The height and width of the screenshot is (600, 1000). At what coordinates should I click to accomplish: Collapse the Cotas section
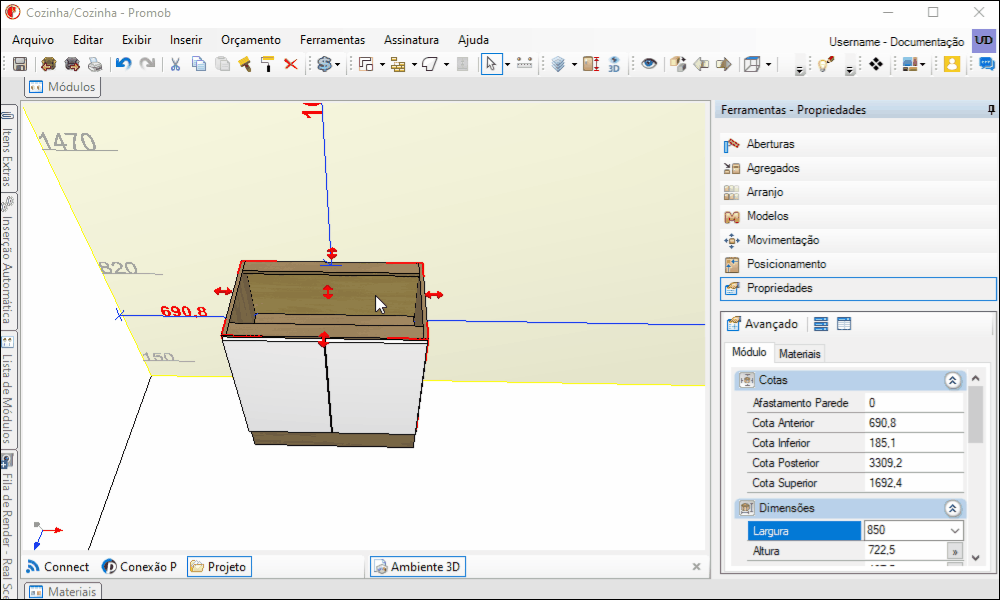952,381
